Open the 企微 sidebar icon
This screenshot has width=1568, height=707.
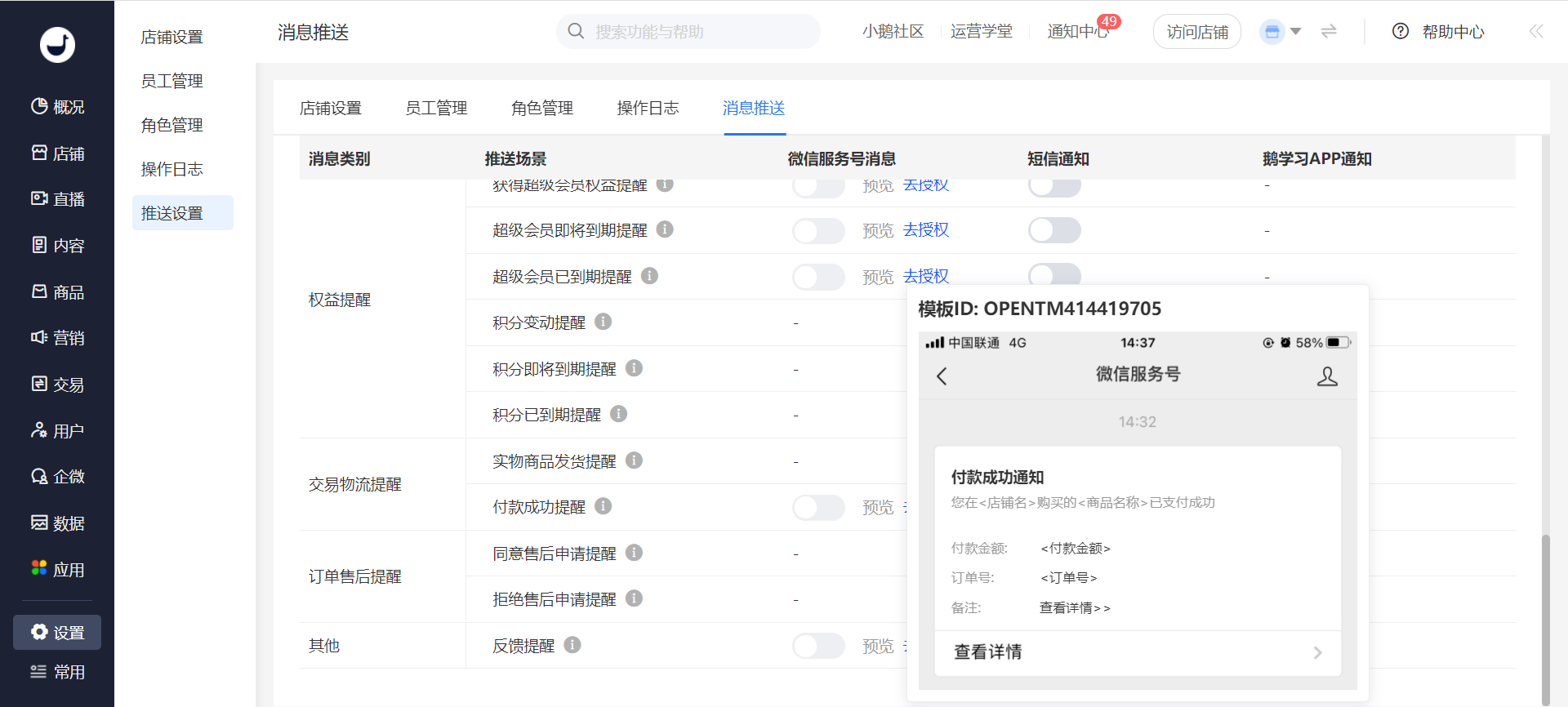tap(39, 476)
